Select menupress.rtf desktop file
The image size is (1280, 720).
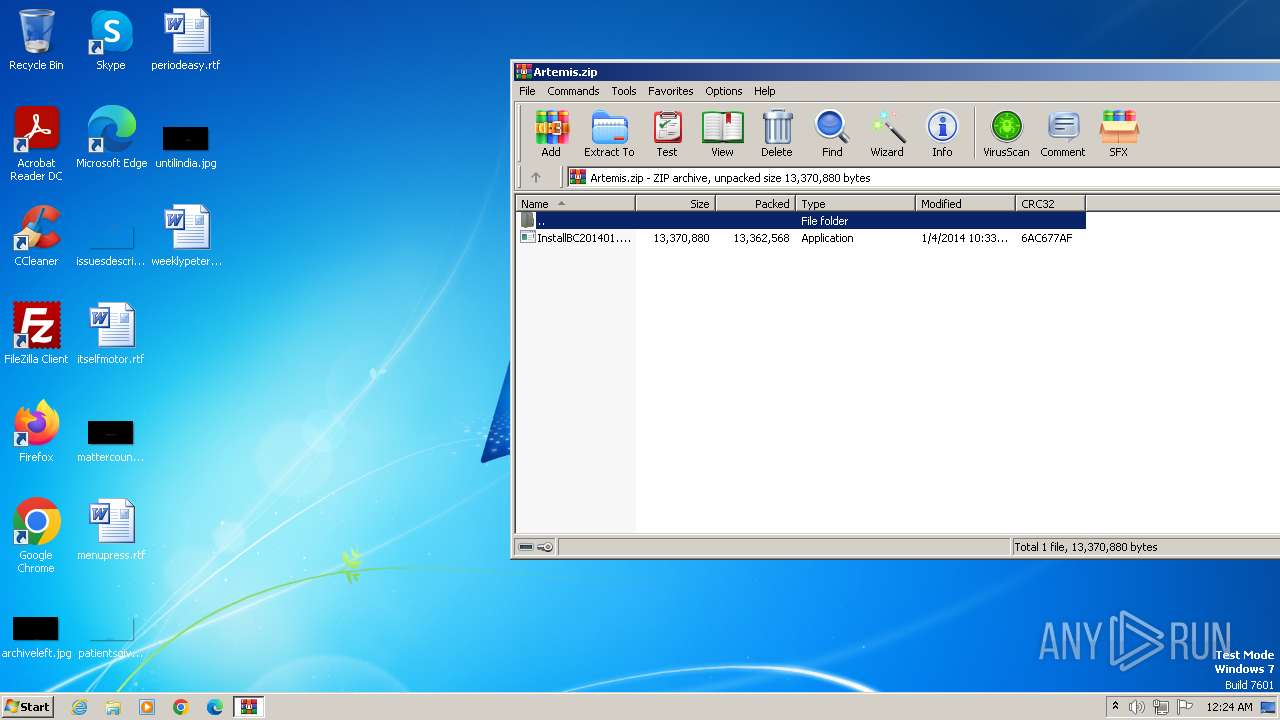tap(111, 530)
